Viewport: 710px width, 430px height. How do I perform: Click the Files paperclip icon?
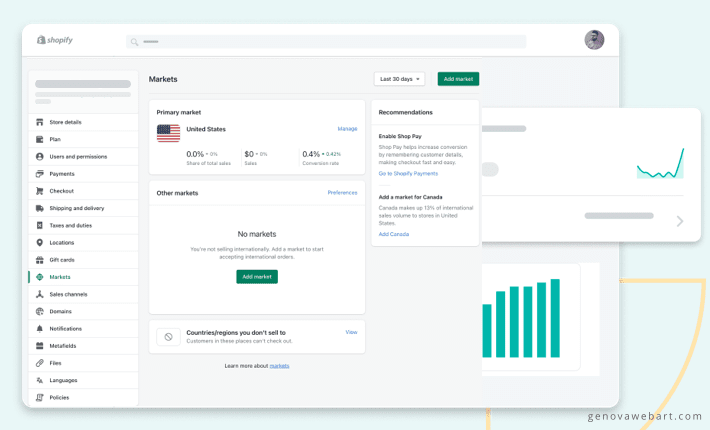40,363
